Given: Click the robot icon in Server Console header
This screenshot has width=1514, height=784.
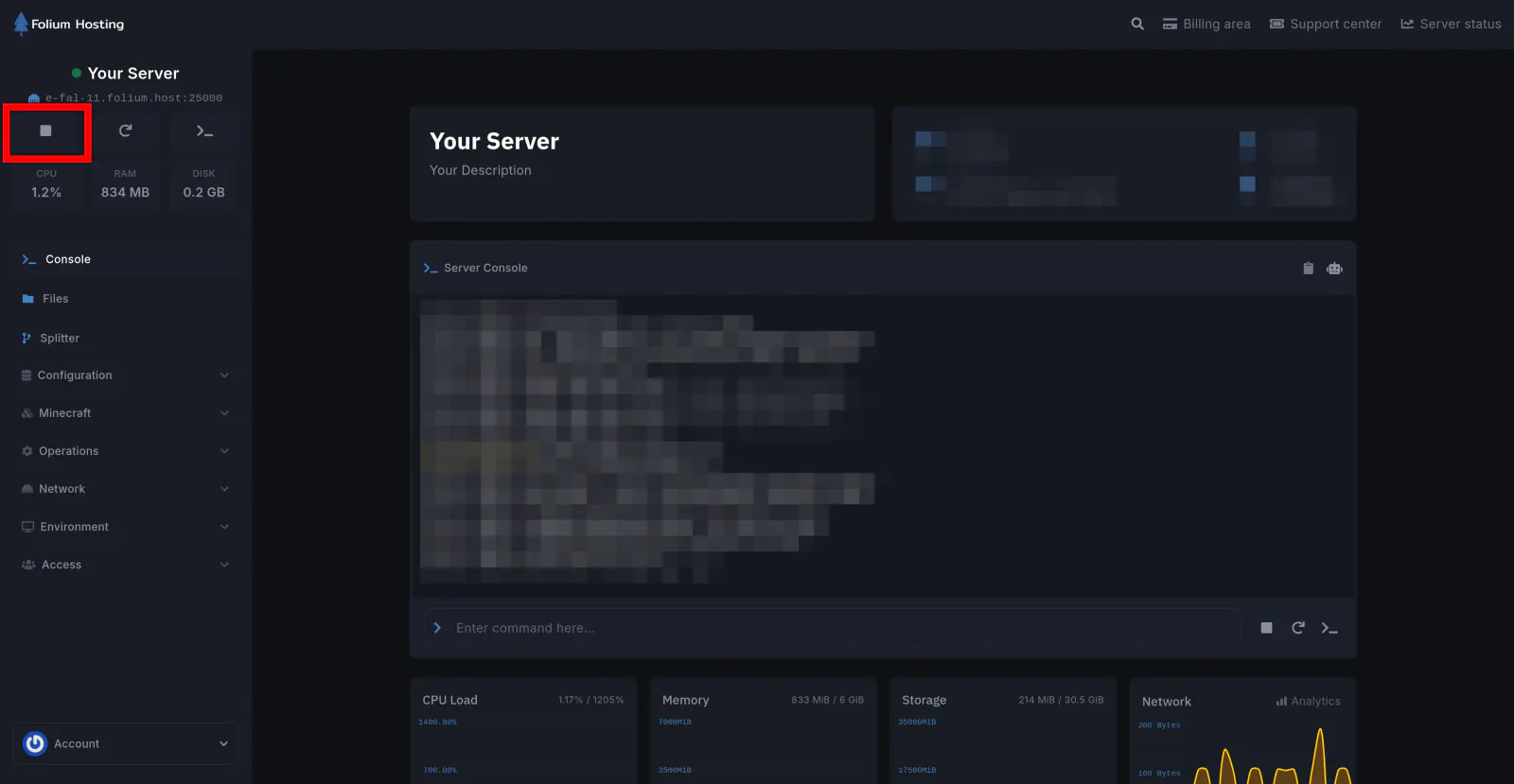Looking at the screenshot, I should point(1334,269).
